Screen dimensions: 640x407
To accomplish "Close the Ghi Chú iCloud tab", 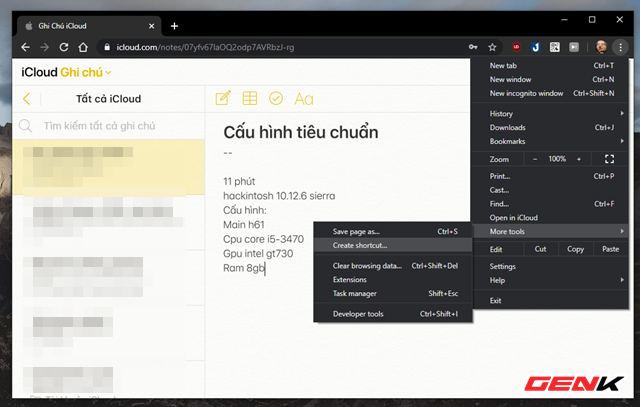I will (151, 26).
